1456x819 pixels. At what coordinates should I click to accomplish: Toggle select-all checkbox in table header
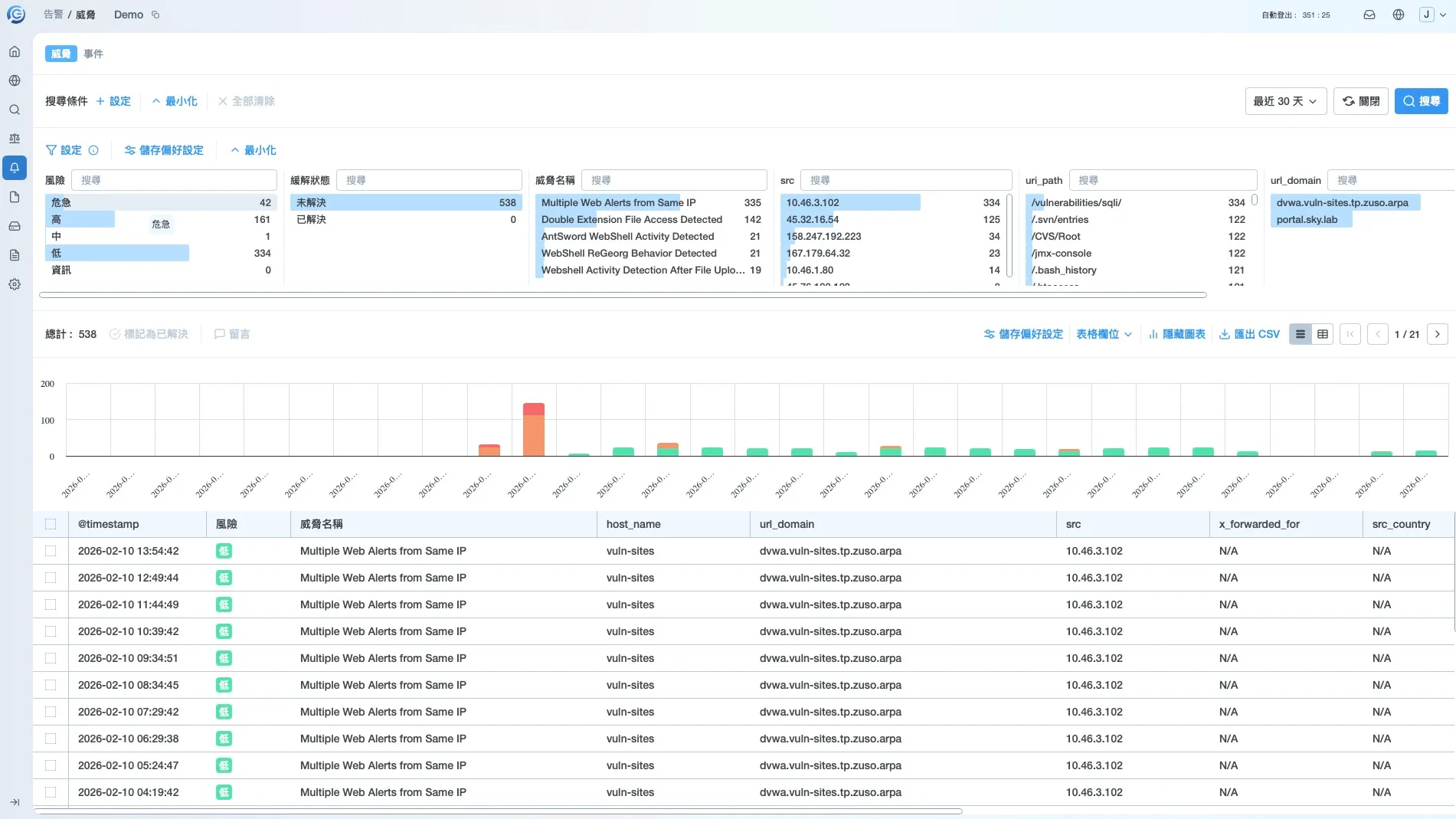pos(51,524)
